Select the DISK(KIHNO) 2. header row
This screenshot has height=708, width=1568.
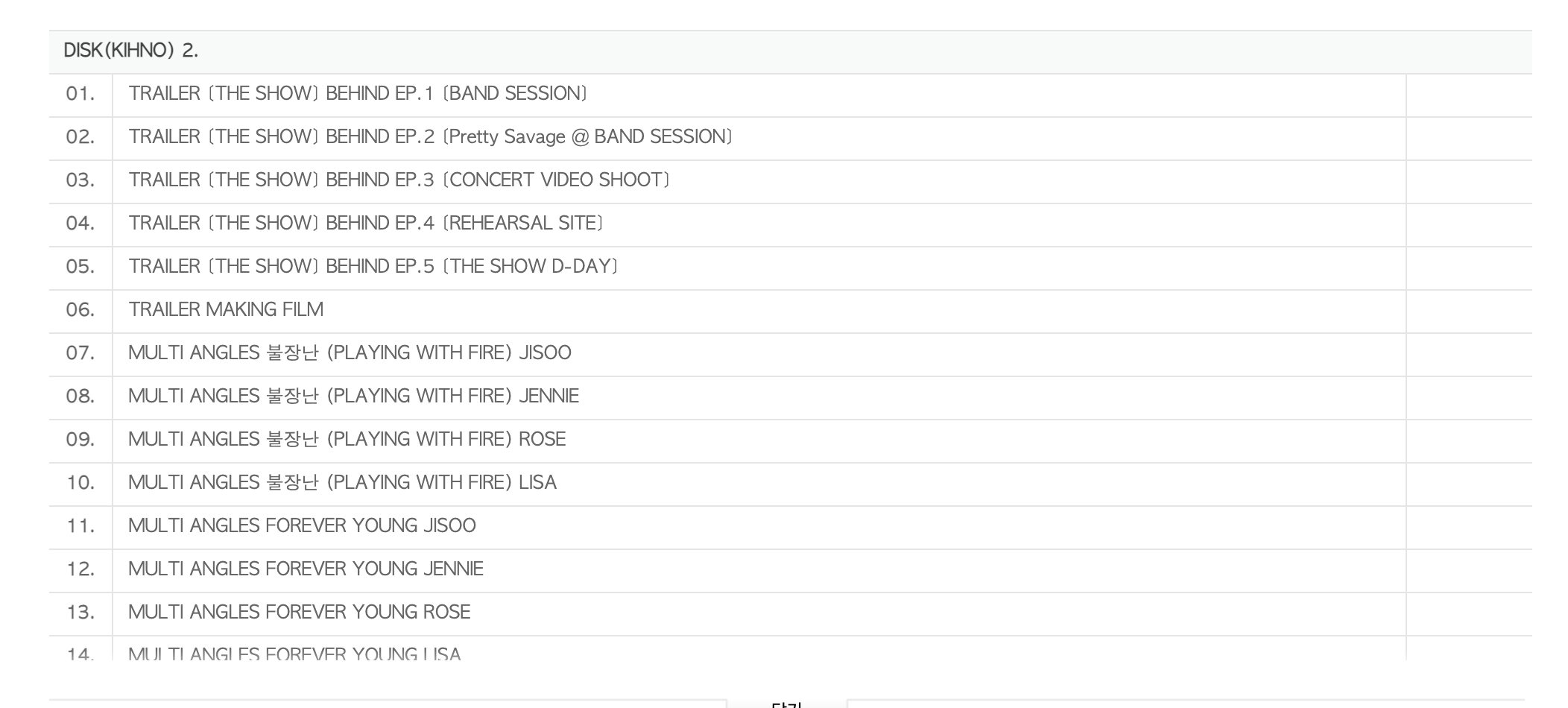(x=131, y=51)
